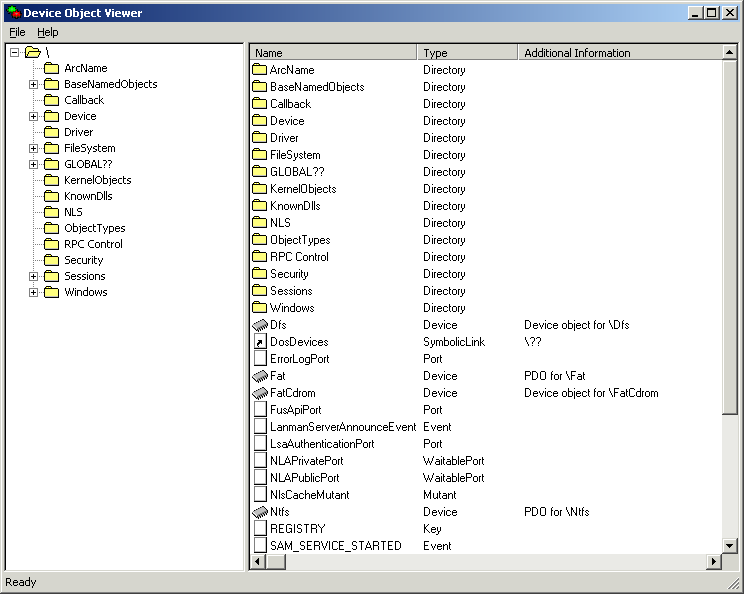Click the Ntfs device icon in list
This screenshot has height=594, width=744.
[260, 512]
